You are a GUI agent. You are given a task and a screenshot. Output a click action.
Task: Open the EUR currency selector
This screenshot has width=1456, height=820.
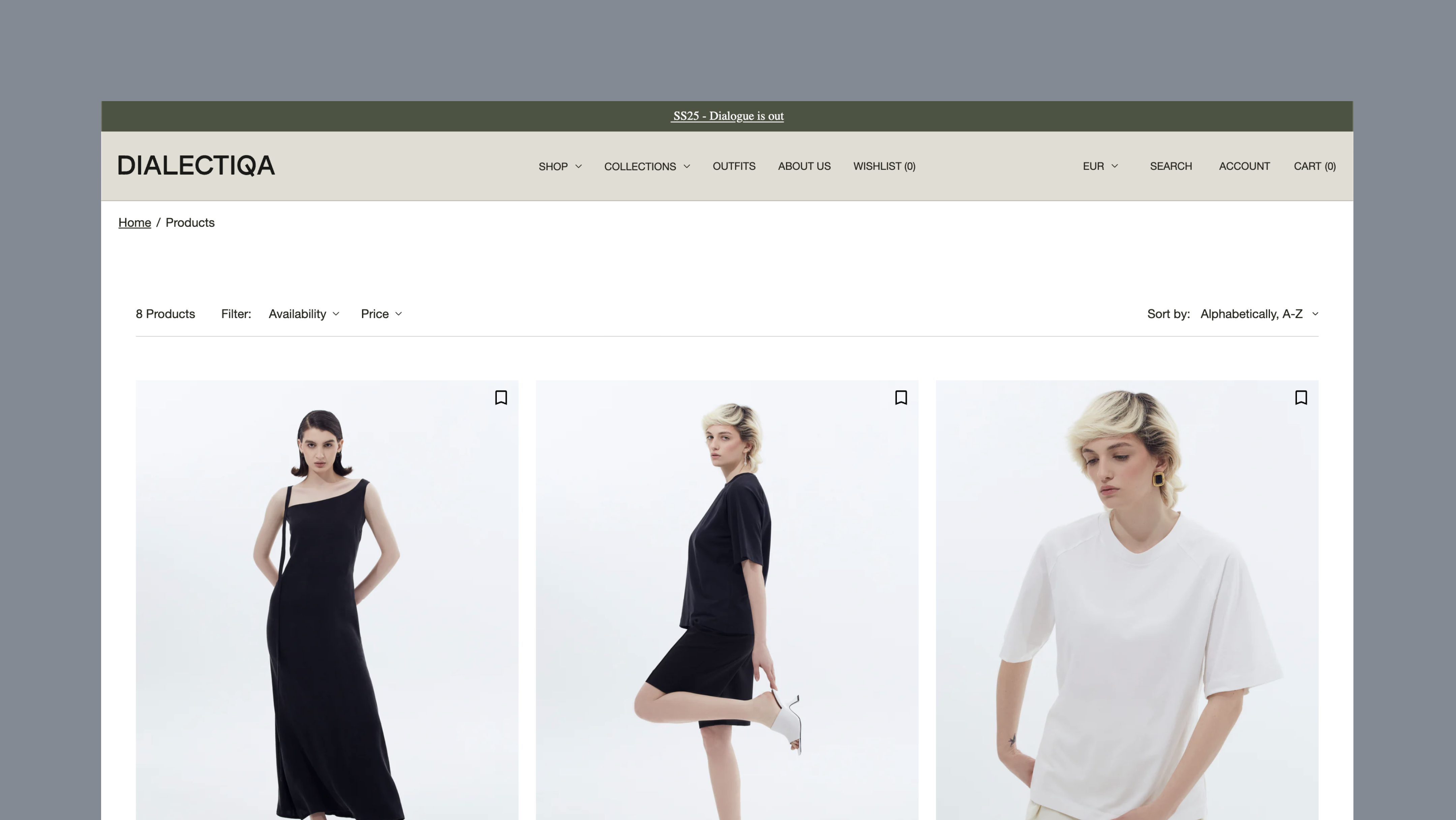coord(1100,166)
